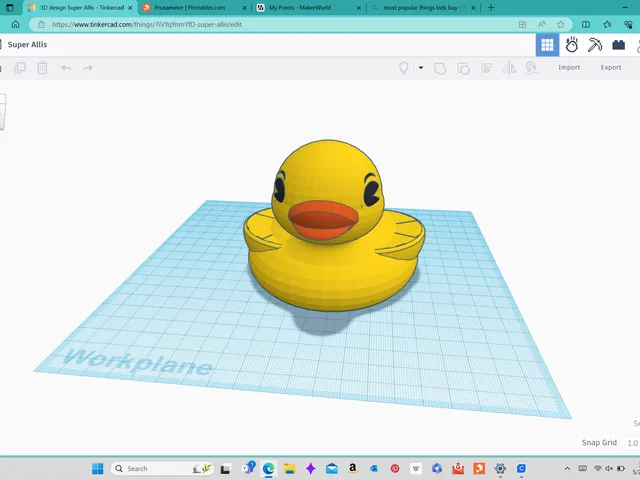640x480 pixels.
Task: Click the Import button
Action: (569, 68)
